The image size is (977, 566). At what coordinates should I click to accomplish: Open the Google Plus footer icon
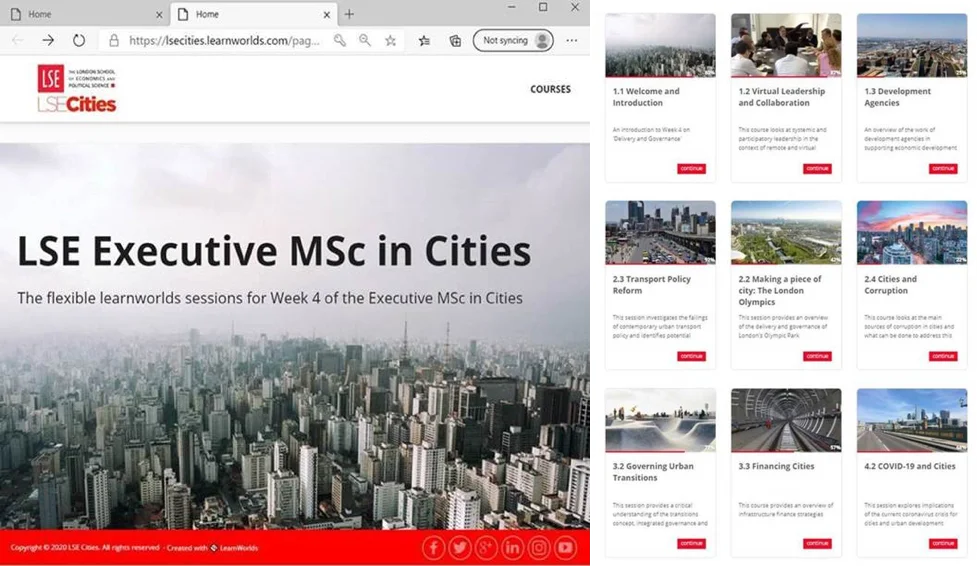tap(486, 548)
